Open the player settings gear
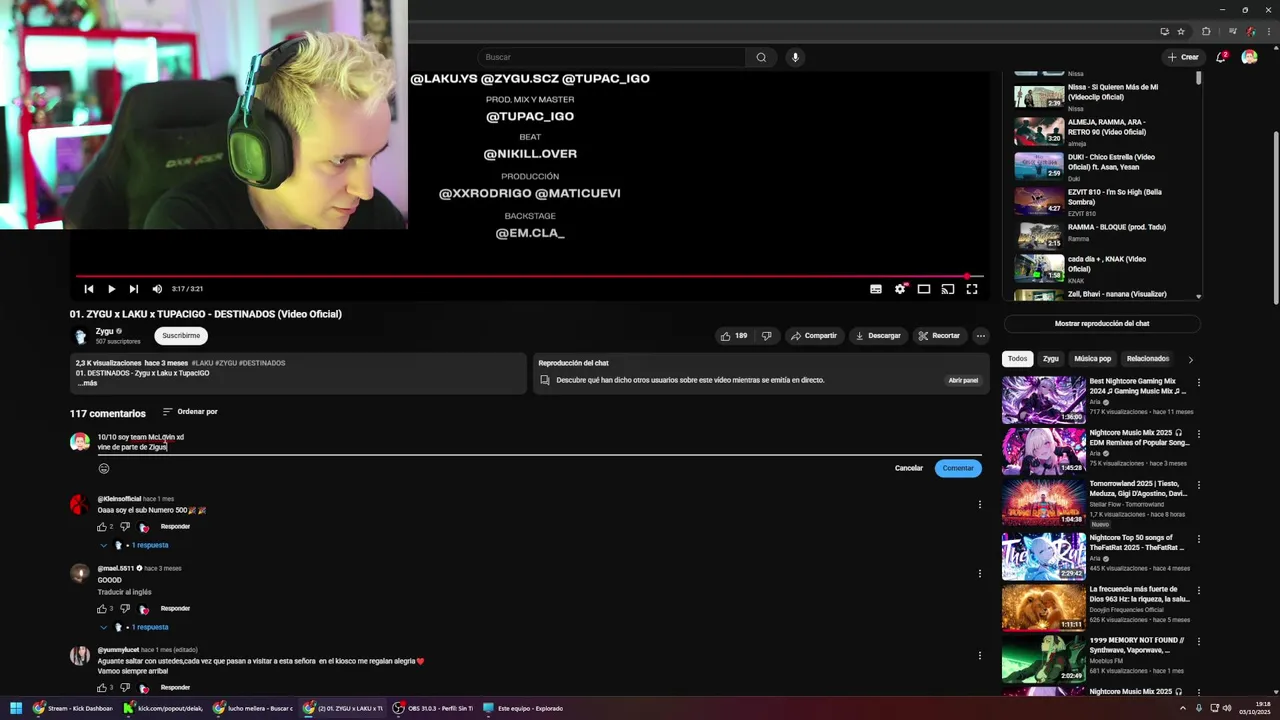 [900, 289]
